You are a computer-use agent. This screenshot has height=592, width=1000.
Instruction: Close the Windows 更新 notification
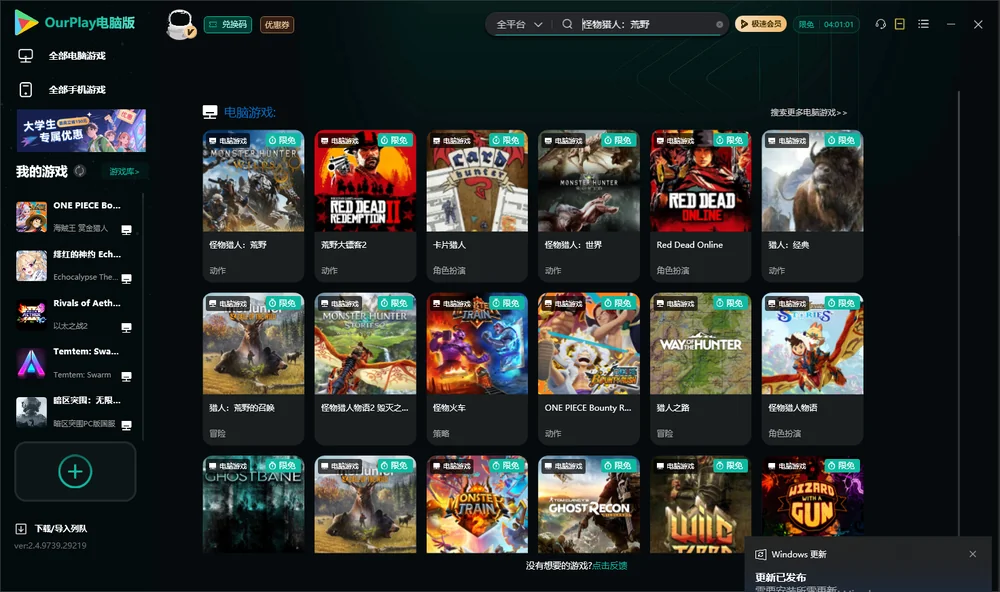973,554
